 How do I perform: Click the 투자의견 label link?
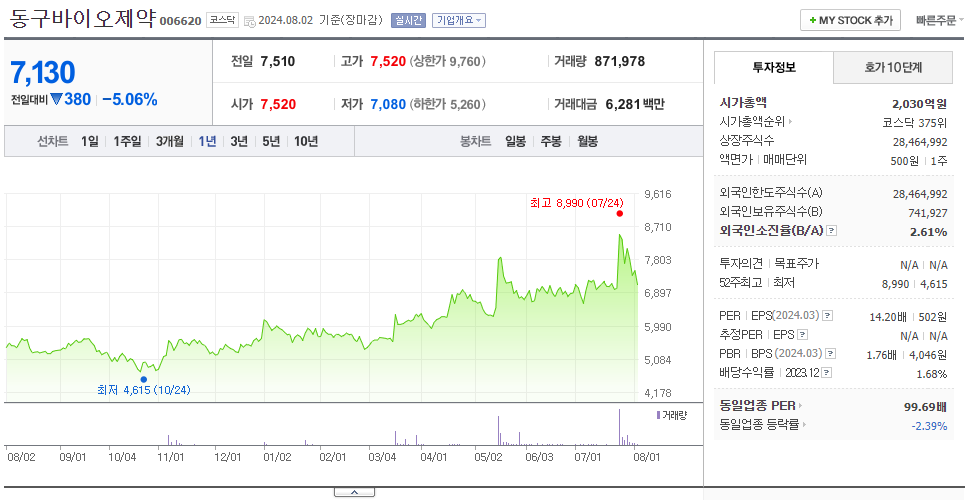tap(741, 264)
